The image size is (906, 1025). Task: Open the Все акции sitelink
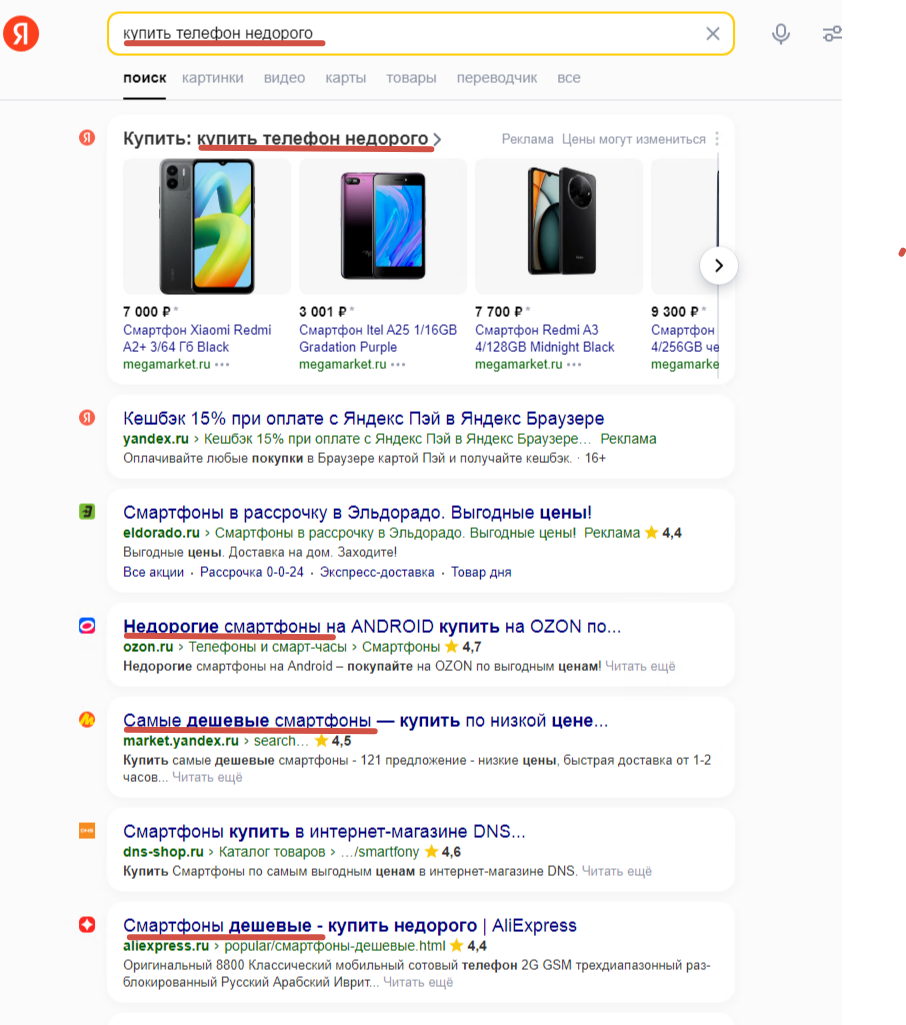154,572
